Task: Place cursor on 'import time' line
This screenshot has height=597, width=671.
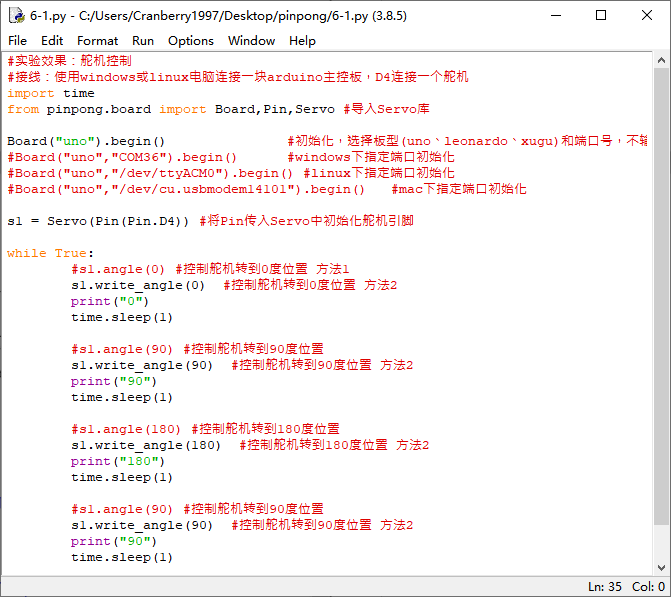Action: point(50,93)
